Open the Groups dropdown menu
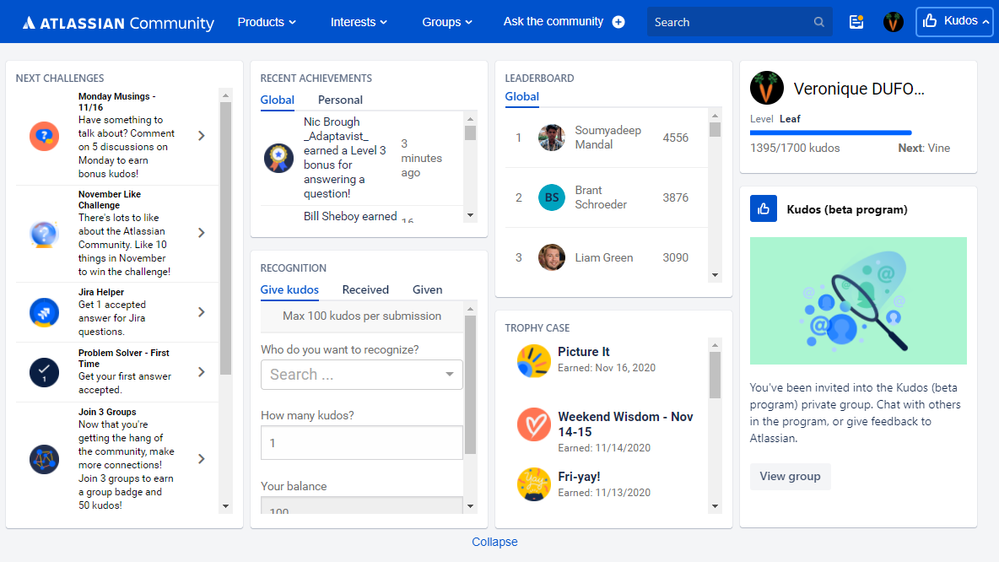 447,22
